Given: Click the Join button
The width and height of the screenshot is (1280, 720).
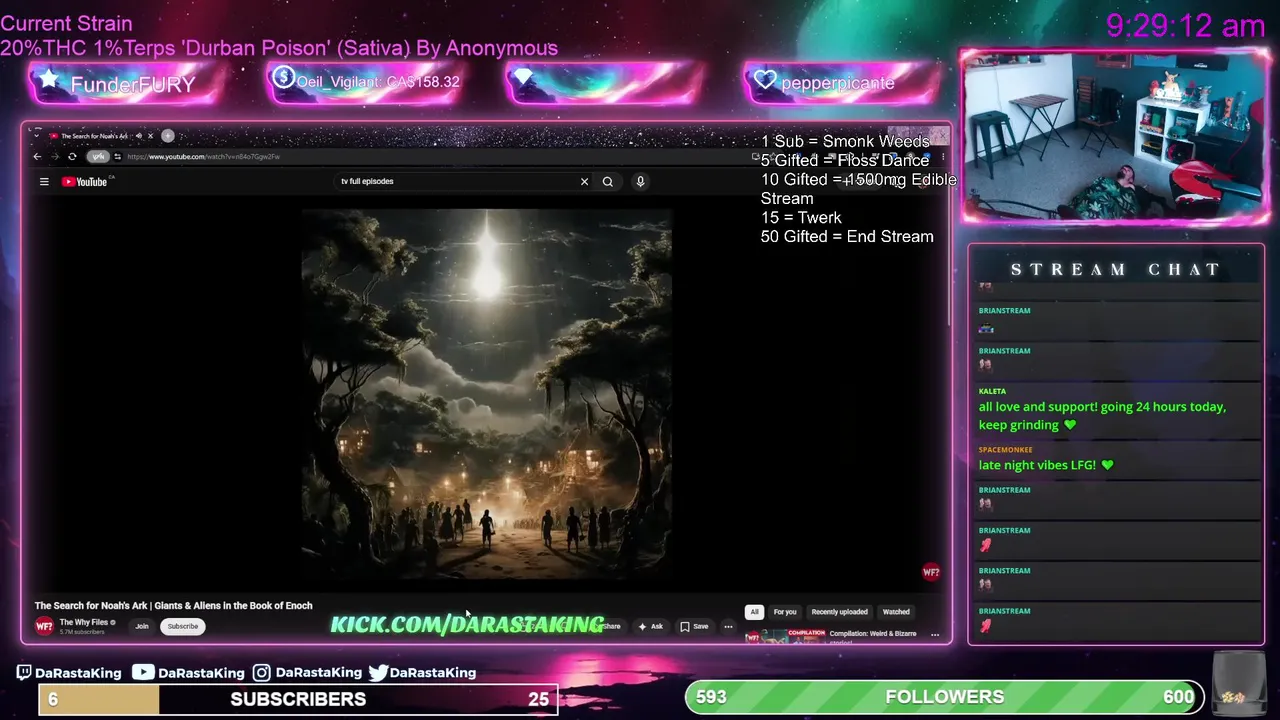Looking at the screenshot, I should click(142, 627).
